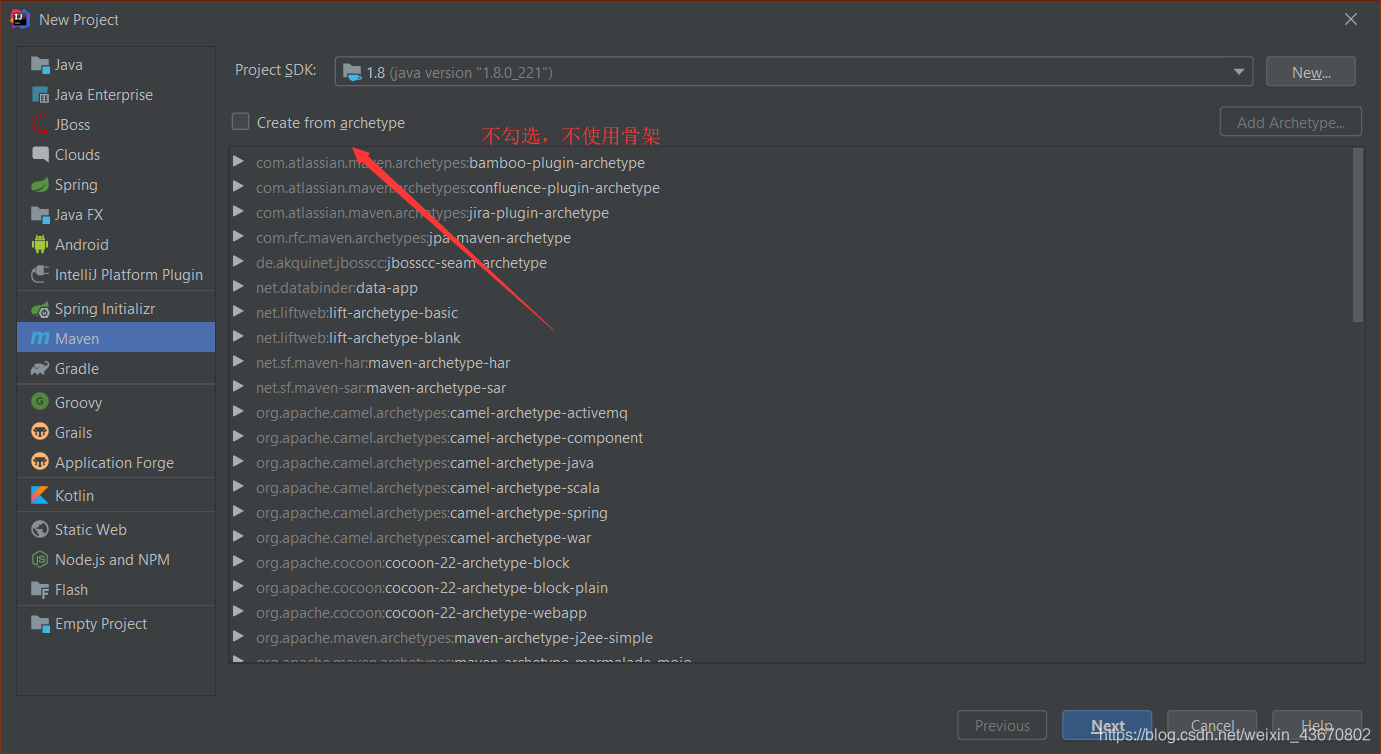Click the Help button

[1317, 726]
